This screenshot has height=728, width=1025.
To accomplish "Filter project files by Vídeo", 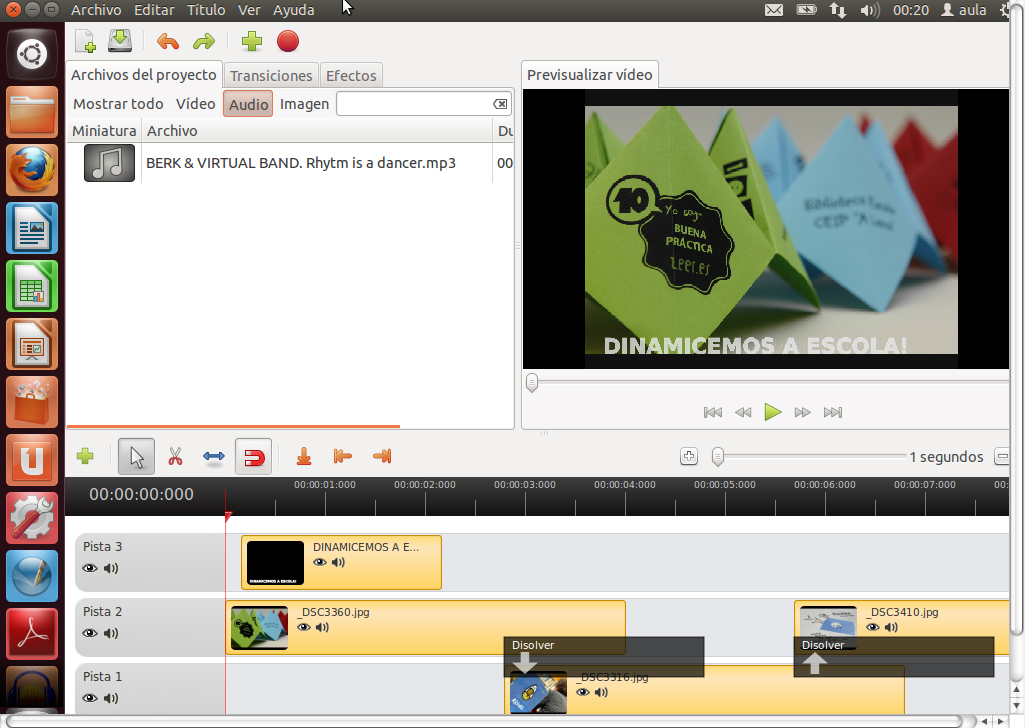I will [195, 104].
